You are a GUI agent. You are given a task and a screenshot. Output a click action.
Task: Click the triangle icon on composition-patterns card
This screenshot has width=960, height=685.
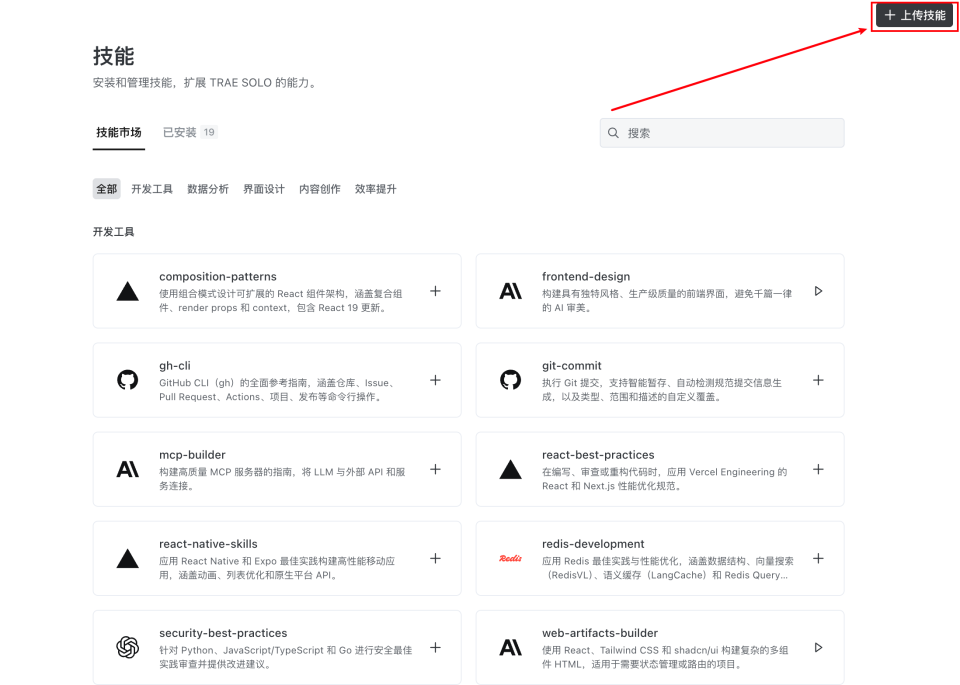coord(127,291)
